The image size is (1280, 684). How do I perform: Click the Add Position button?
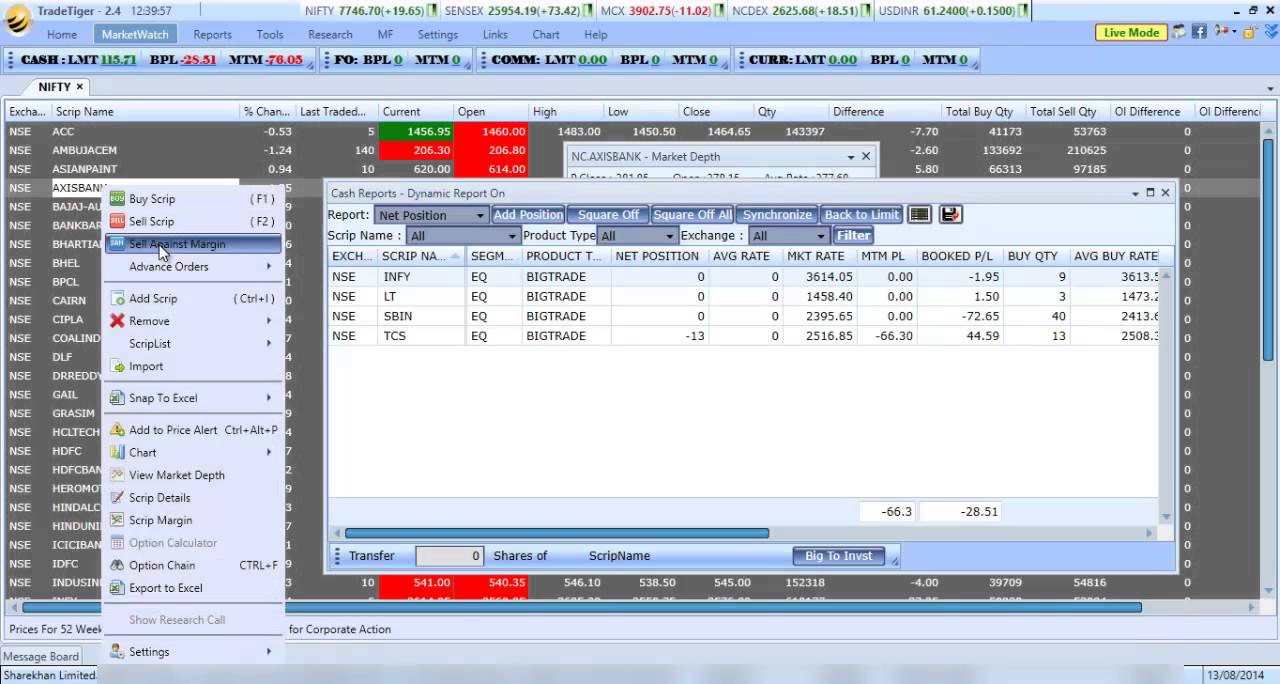528,215
